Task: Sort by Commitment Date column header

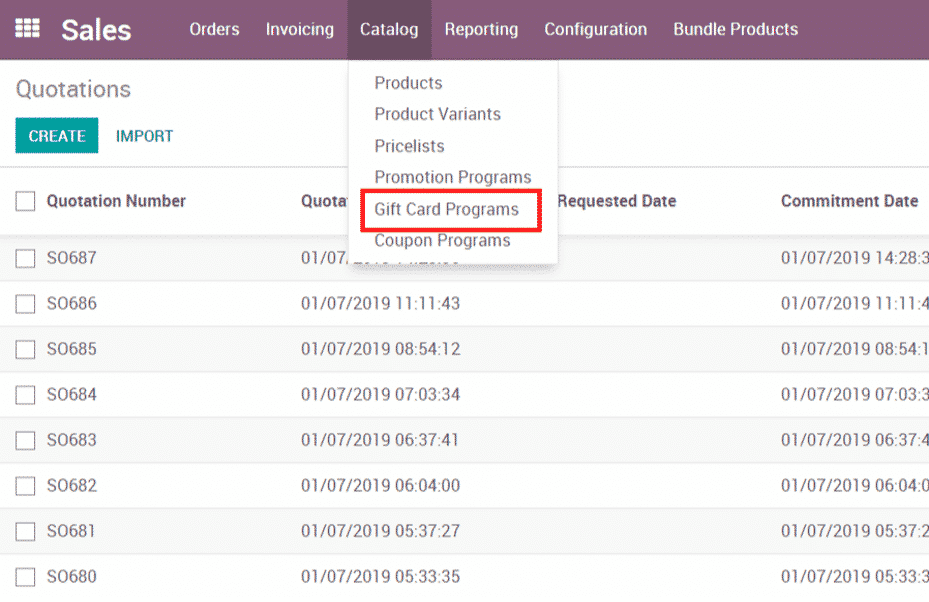Action: (x=849, y=201)
